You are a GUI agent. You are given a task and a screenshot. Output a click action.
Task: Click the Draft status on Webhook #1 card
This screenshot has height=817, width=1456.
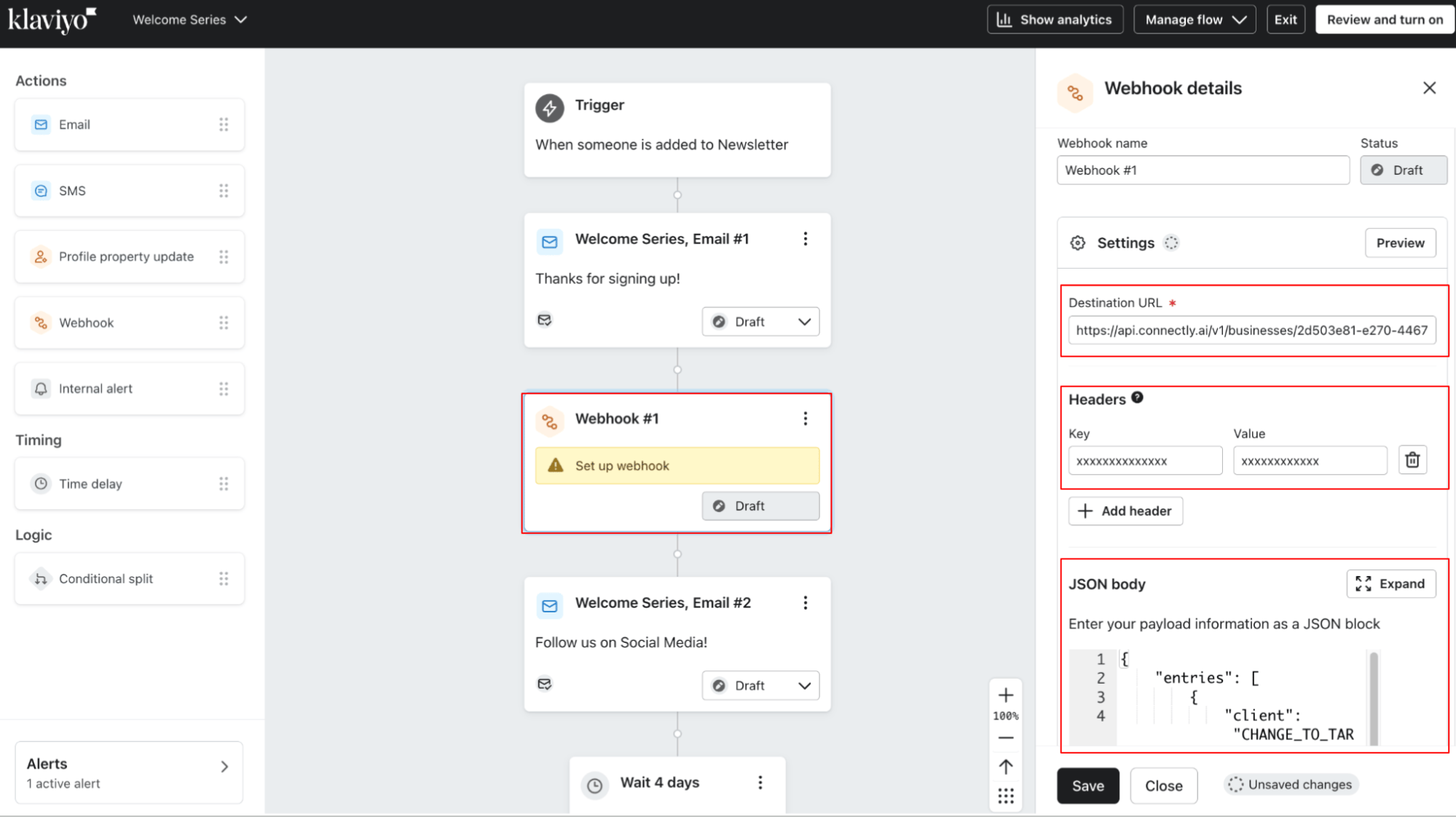click(760, 506)
